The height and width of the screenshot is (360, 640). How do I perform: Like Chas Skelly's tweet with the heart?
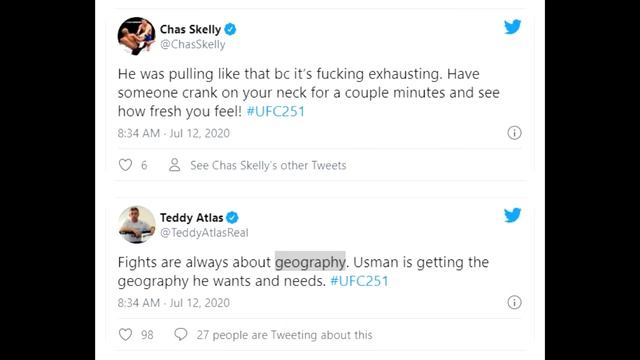(x=125, y=165)
